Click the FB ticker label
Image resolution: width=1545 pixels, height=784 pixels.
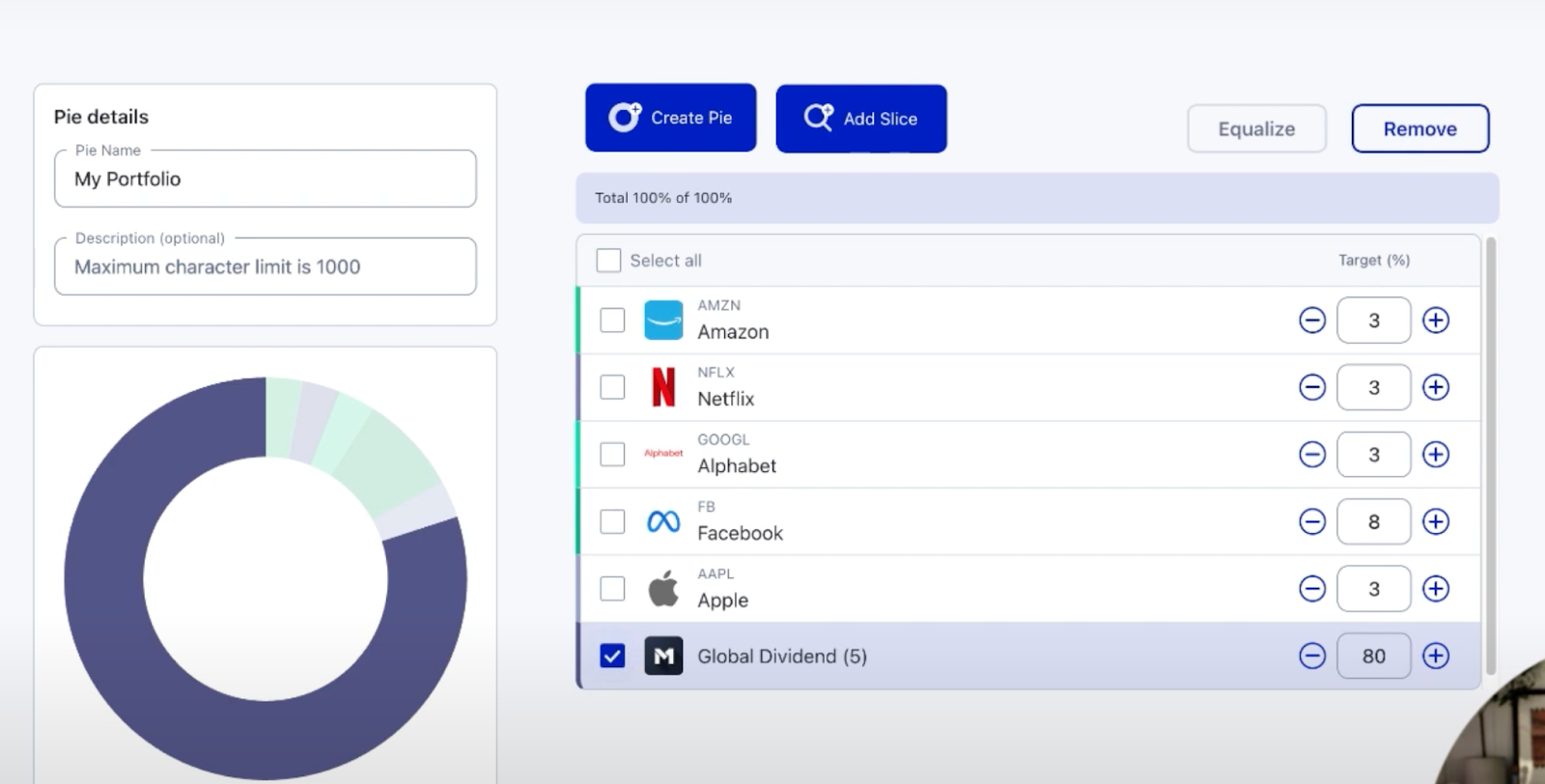tap(707, 506)
